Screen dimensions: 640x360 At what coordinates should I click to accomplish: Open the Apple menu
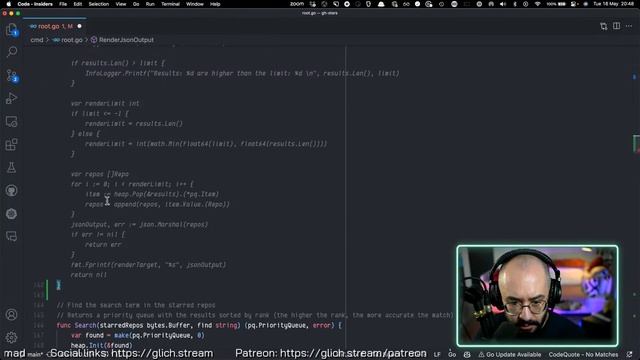click(8, 4)
